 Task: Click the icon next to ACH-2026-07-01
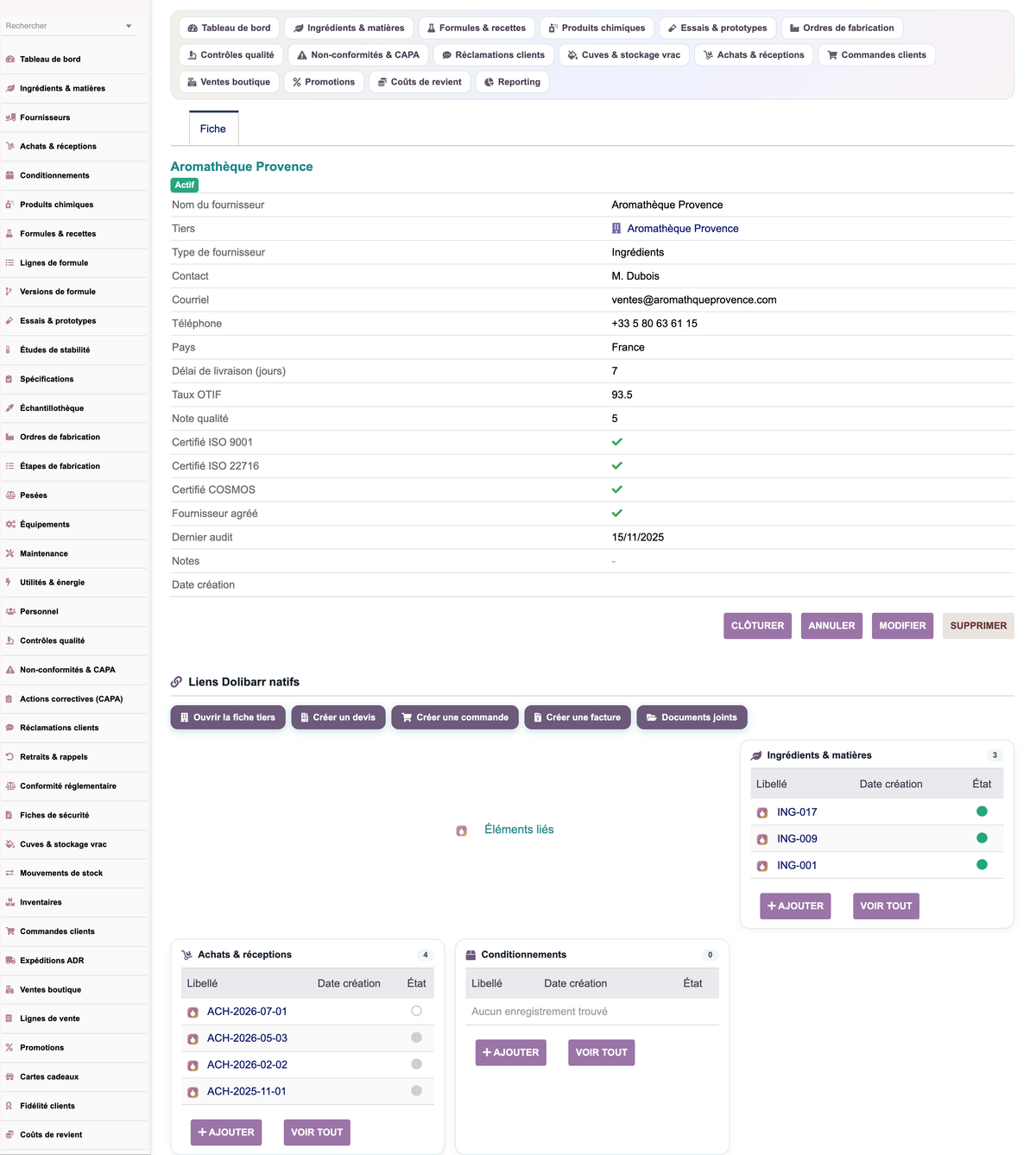193,1012
